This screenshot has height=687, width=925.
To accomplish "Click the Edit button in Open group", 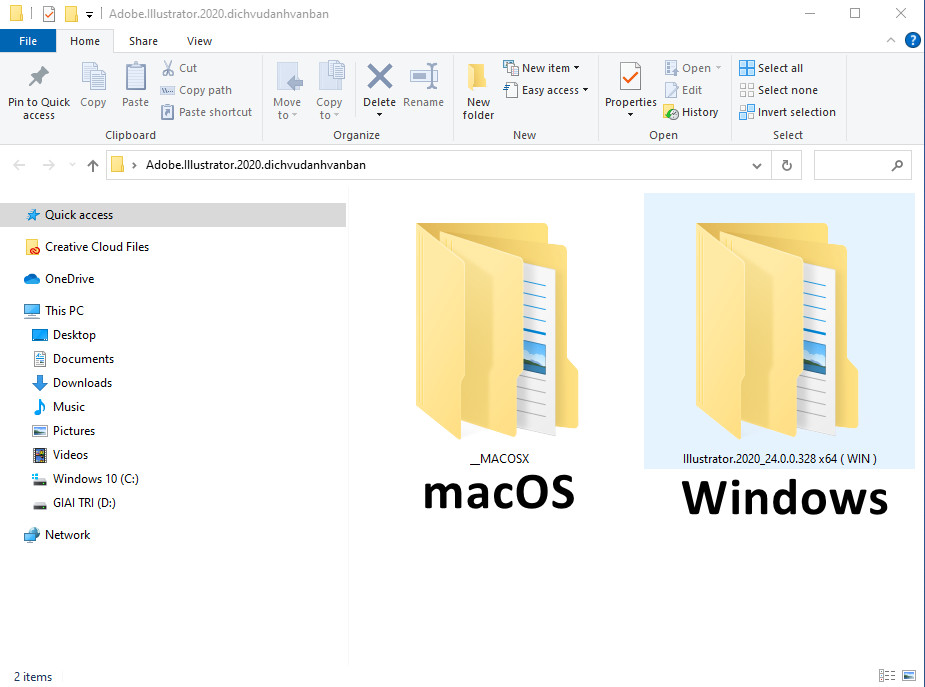I will pos(683,90).
